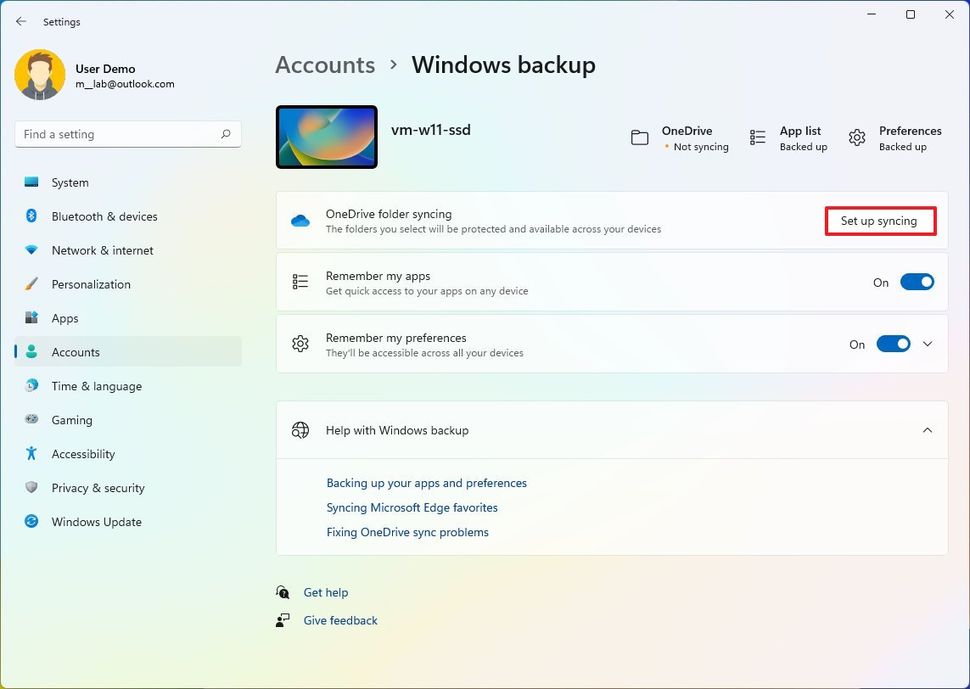Click the Preferences gear status icon
970x689 pixels.
(857, 138)
